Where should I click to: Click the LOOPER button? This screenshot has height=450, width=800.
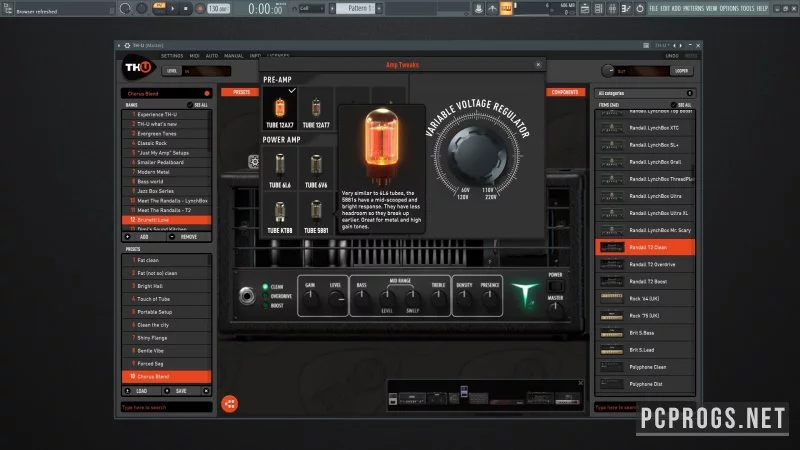point(681,71)
